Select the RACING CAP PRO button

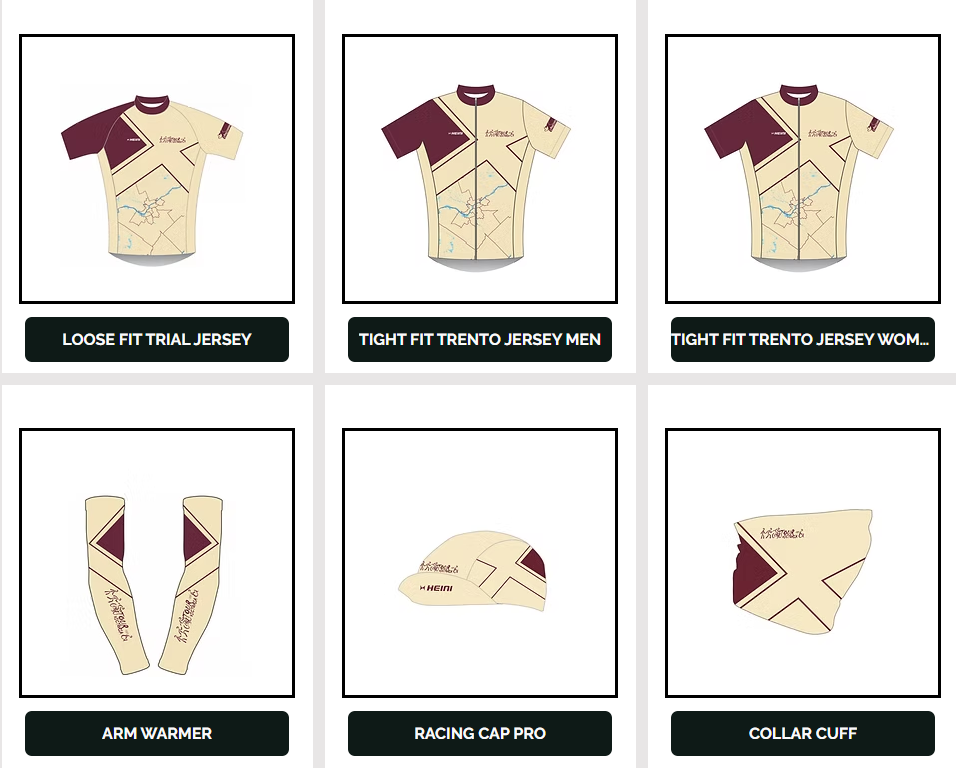(x=480, y=733)
